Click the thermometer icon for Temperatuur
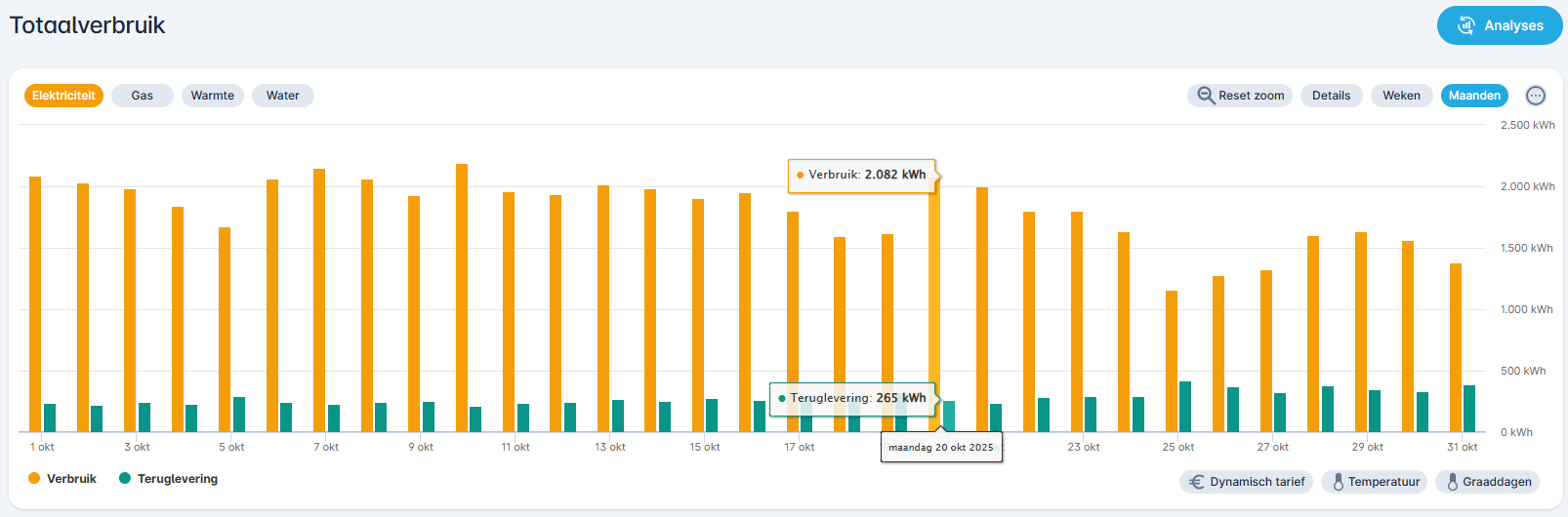Image resolution: width=1568 pixels, height=517 pixels. (x=1338, y=482)
